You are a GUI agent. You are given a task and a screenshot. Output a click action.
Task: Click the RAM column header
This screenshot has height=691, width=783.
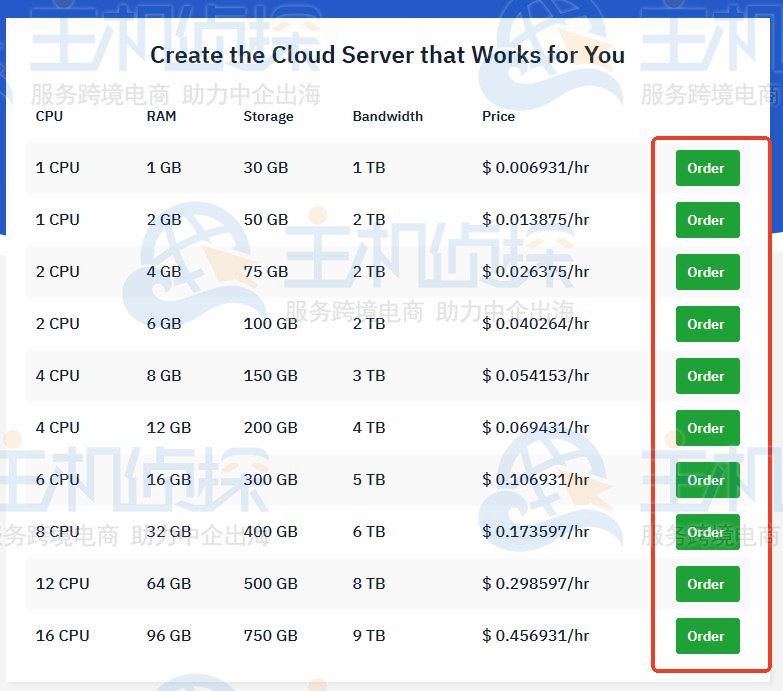pyautogui.click(x=161, y=116)
